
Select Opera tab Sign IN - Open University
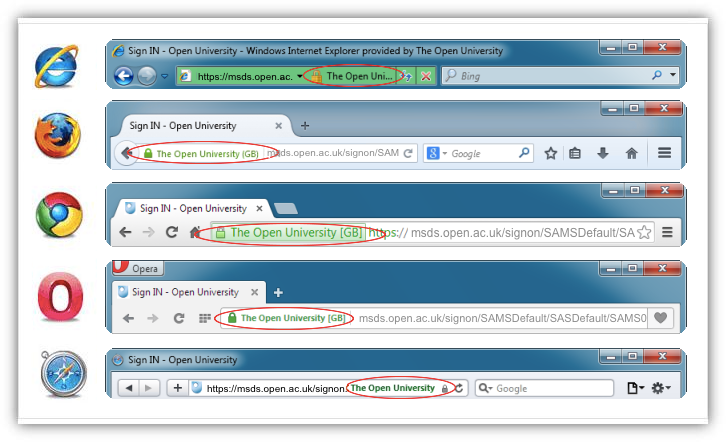185,292
